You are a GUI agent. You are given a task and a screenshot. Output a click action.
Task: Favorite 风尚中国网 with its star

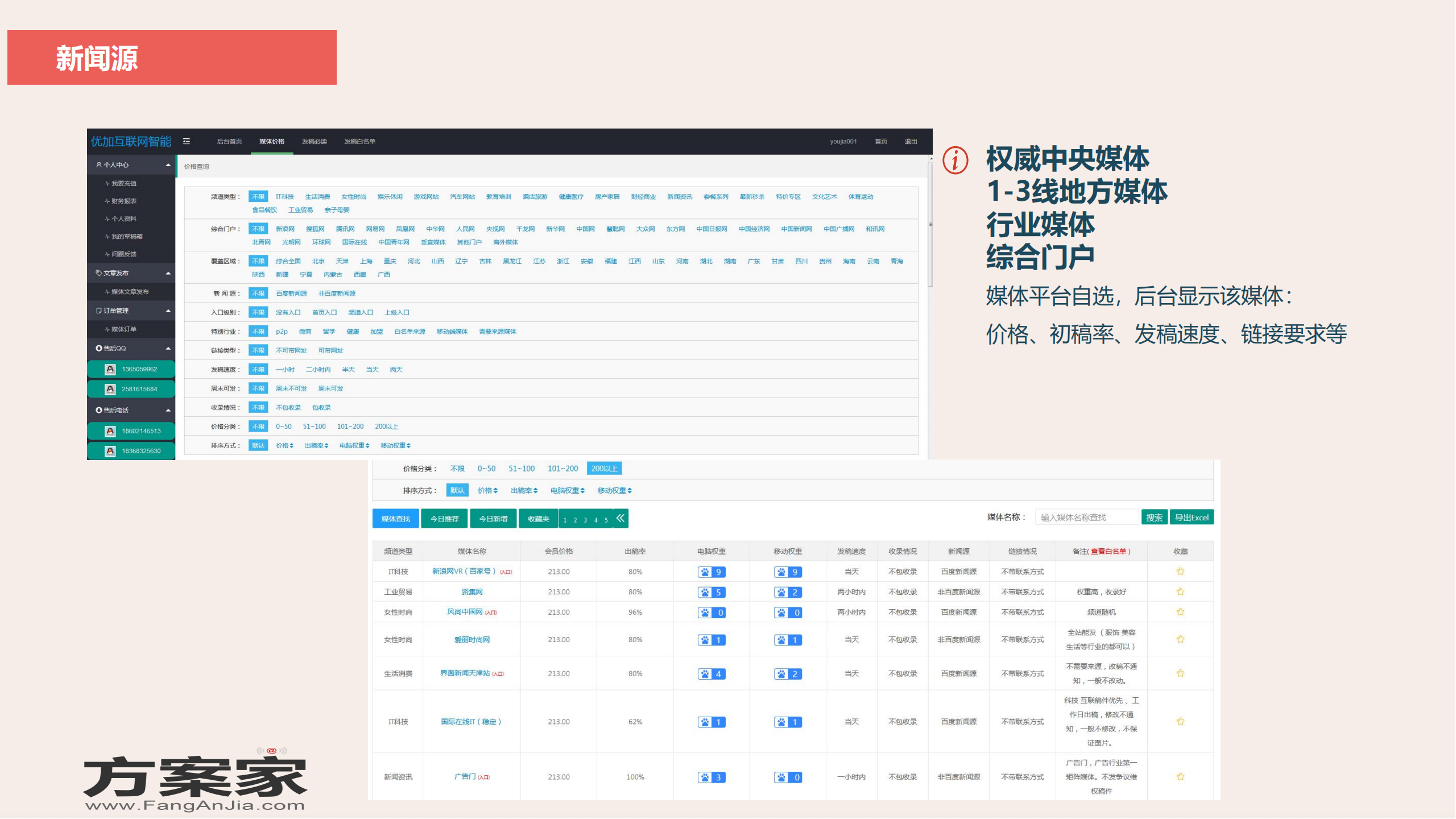coord(1180,613)
